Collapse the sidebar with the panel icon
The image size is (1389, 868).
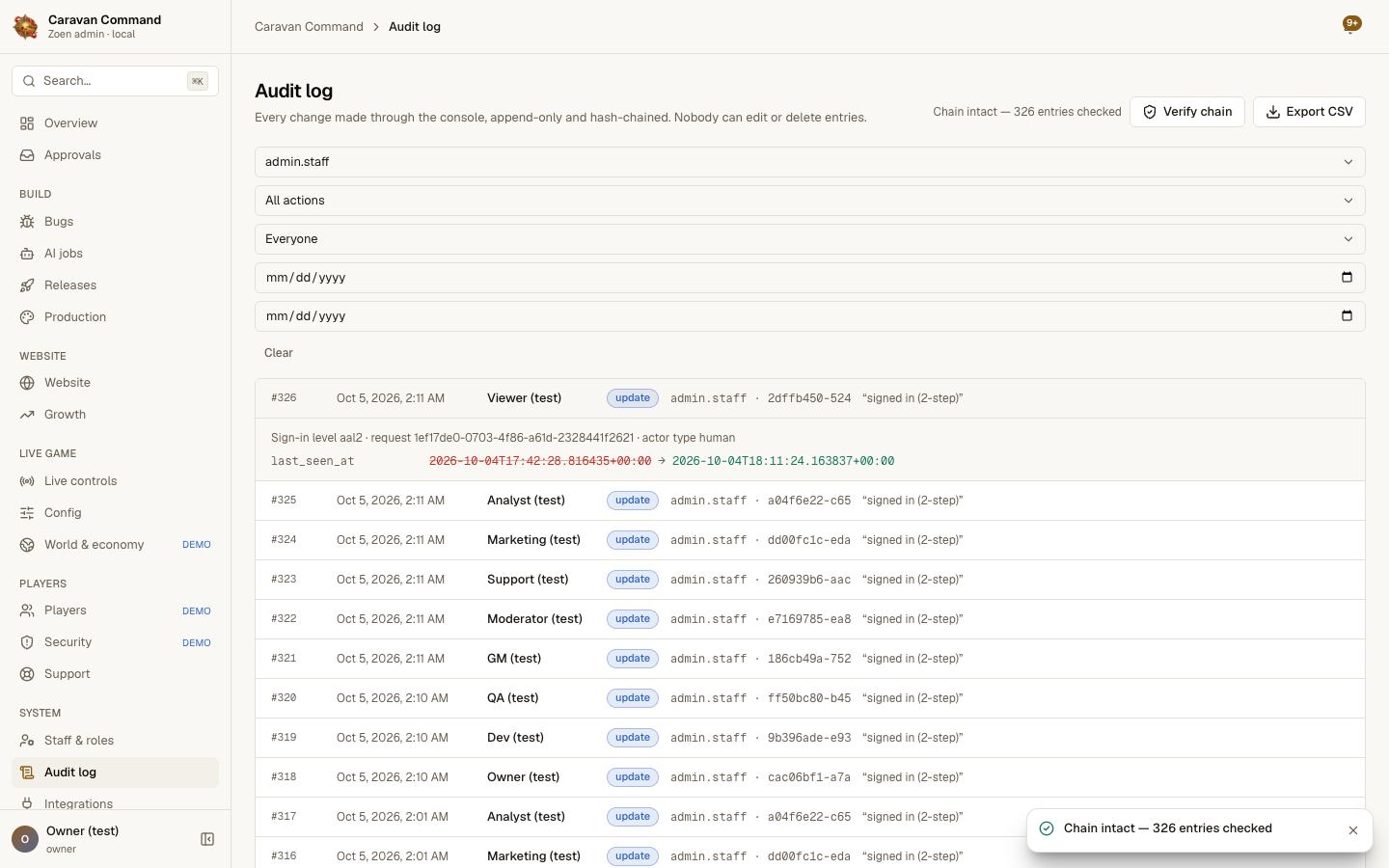pos(207,839)
